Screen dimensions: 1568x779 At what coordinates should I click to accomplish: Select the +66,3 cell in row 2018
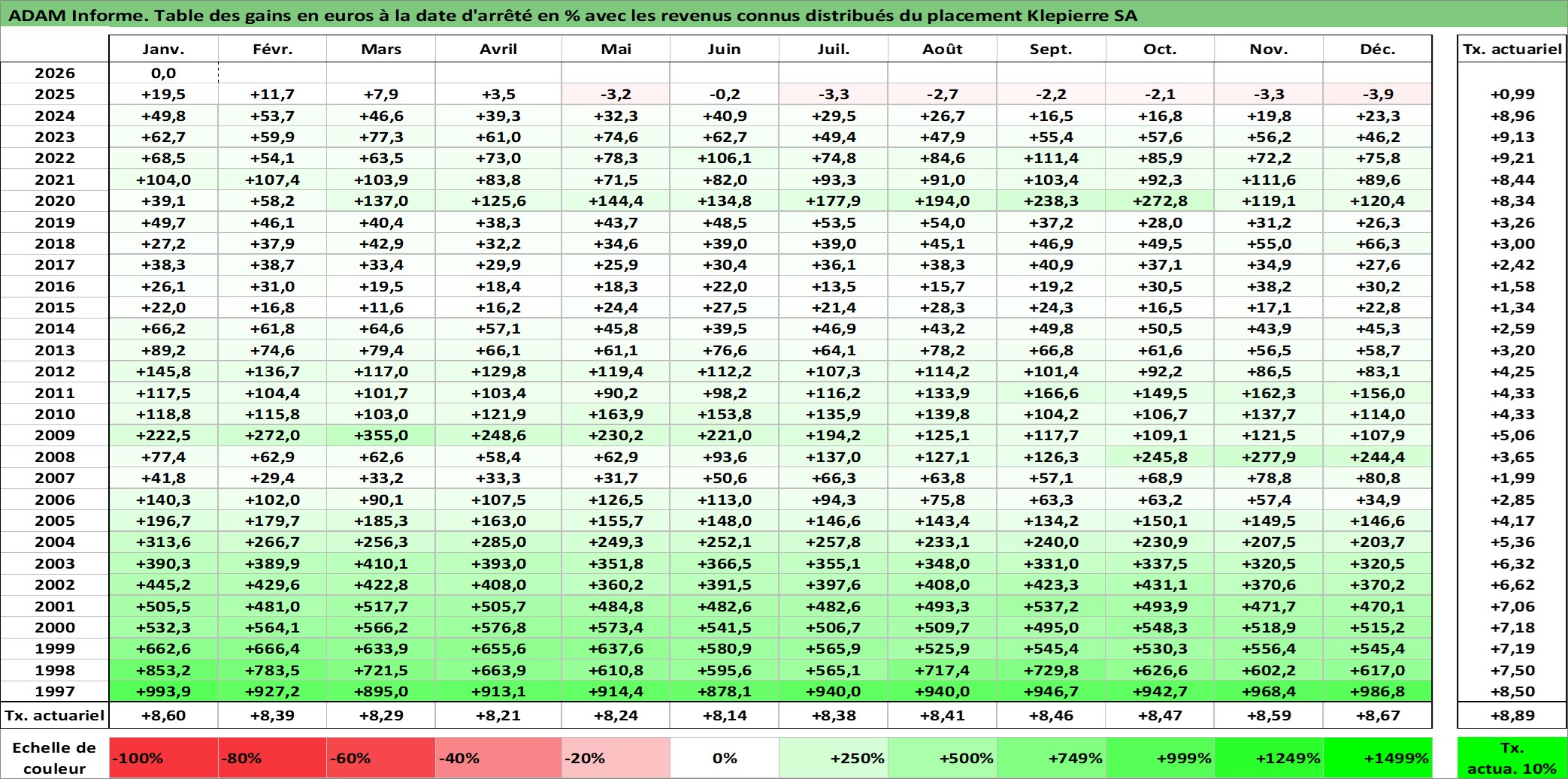[1378, 243]
